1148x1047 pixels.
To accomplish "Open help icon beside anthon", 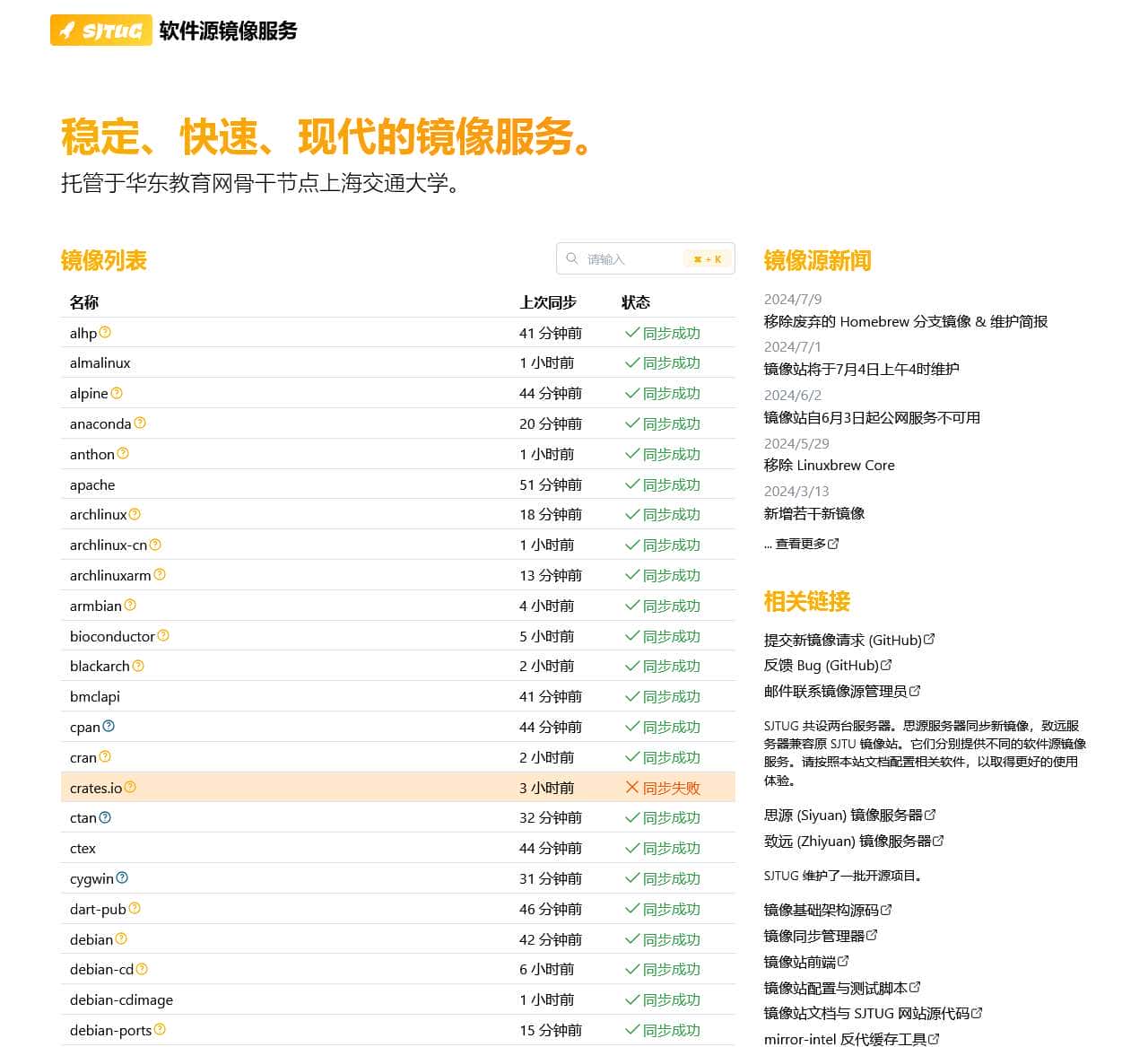I will tap(123, 453).
